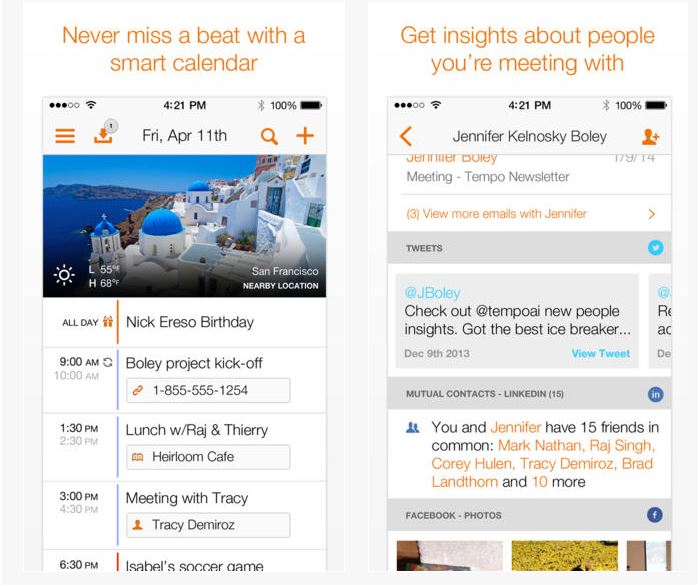The width and height of the screenshot is (698, 585).
Task: Tap the LinkedIn icon in Mutual Contacts header
Action: (655, 394)
